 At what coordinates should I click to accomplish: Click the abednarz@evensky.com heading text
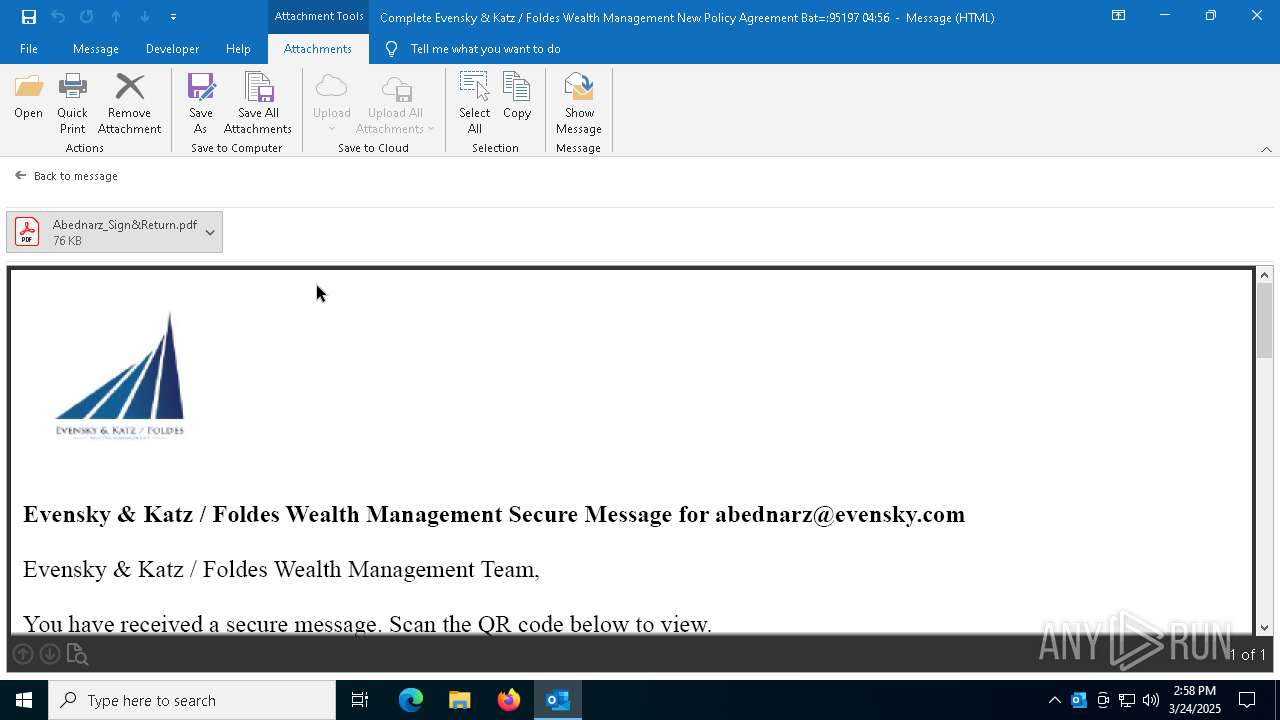click(x=840, y=514)
